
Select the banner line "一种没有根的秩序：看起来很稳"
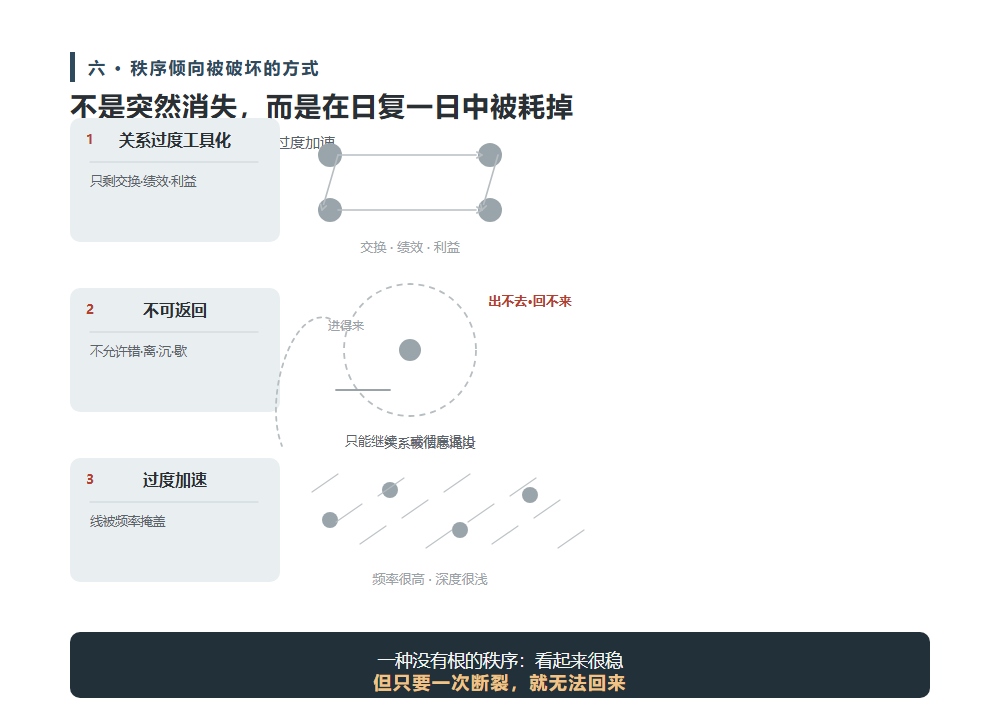(x=500, y=661)
